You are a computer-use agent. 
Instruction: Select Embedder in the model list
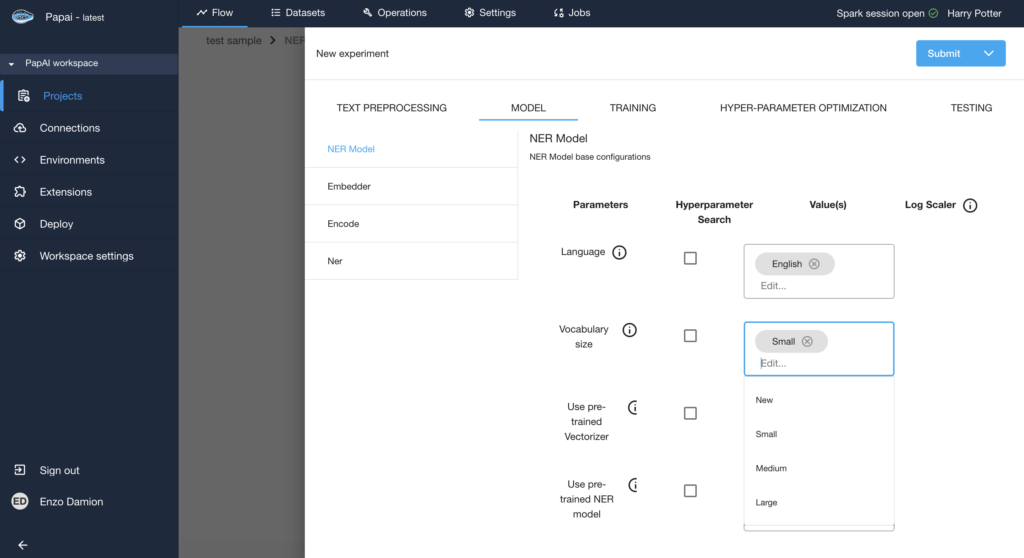(x=411, y=186)
